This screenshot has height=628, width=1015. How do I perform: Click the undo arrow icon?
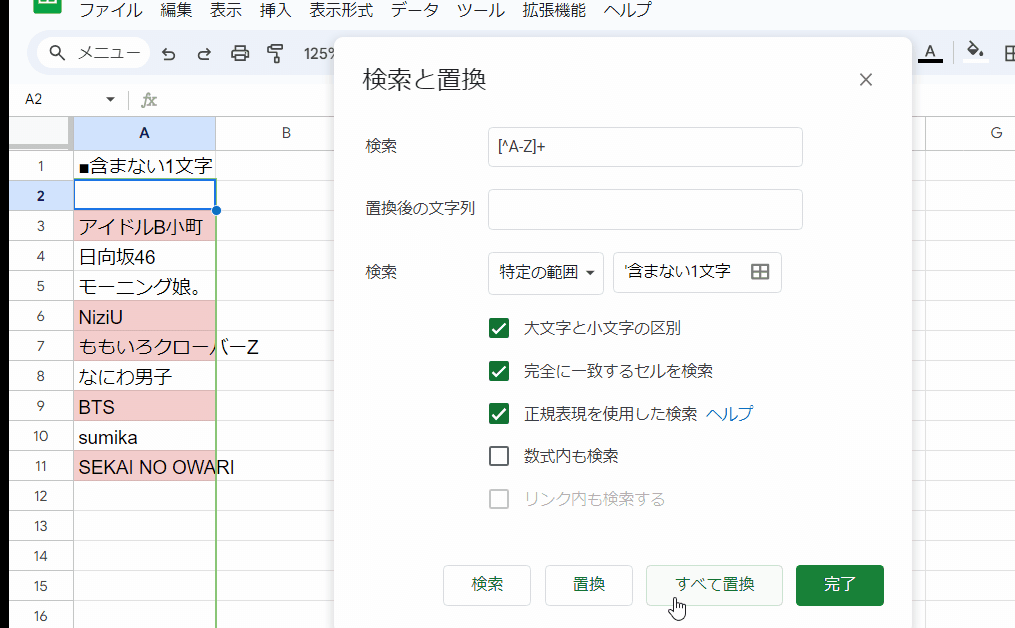coord(169,54)
